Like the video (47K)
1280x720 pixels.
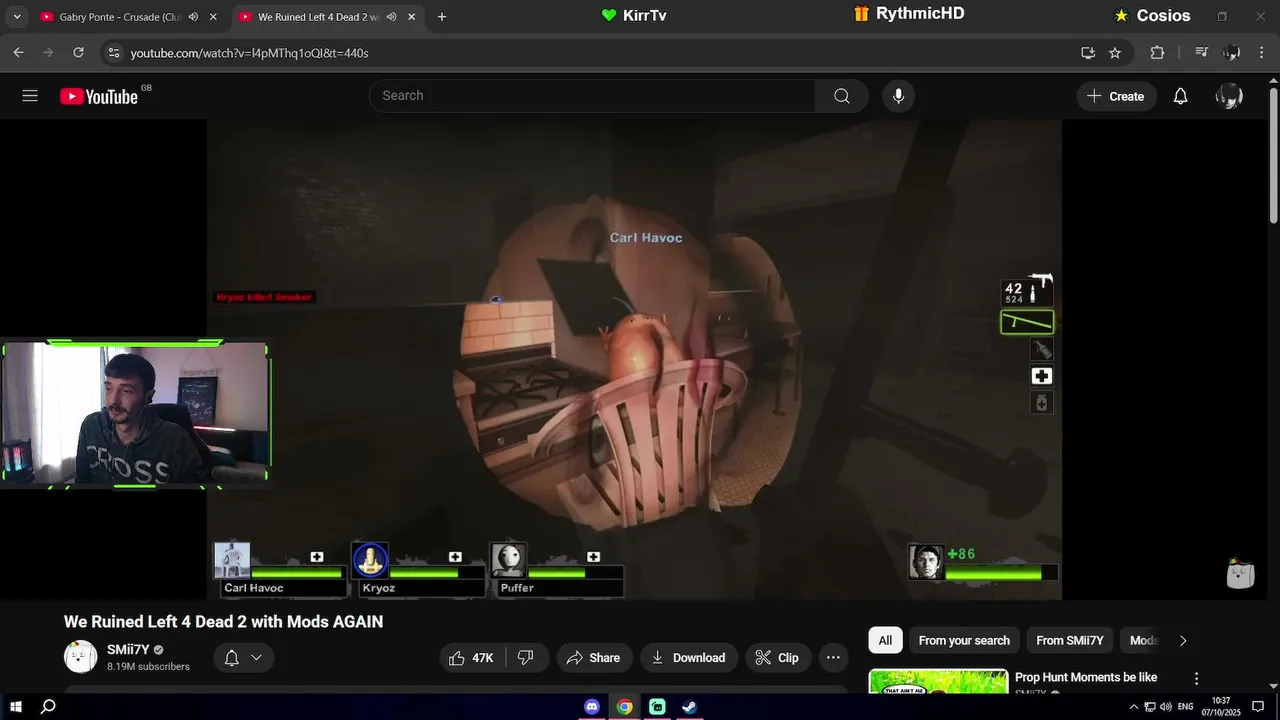[x=472, y=658]
